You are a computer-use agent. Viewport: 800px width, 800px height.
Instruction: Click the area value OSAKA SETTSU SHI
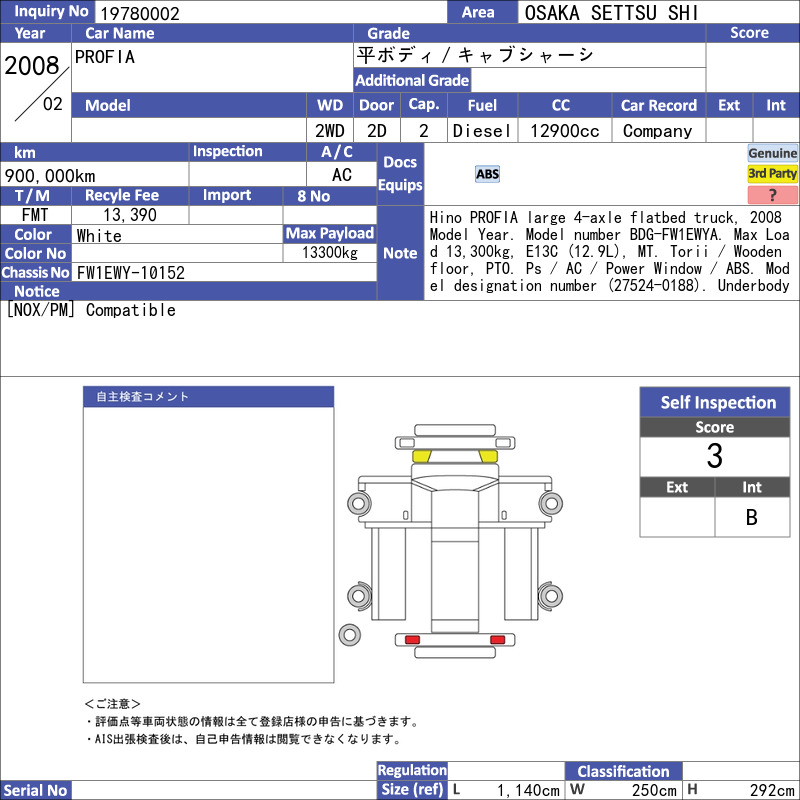pos(611,13)
